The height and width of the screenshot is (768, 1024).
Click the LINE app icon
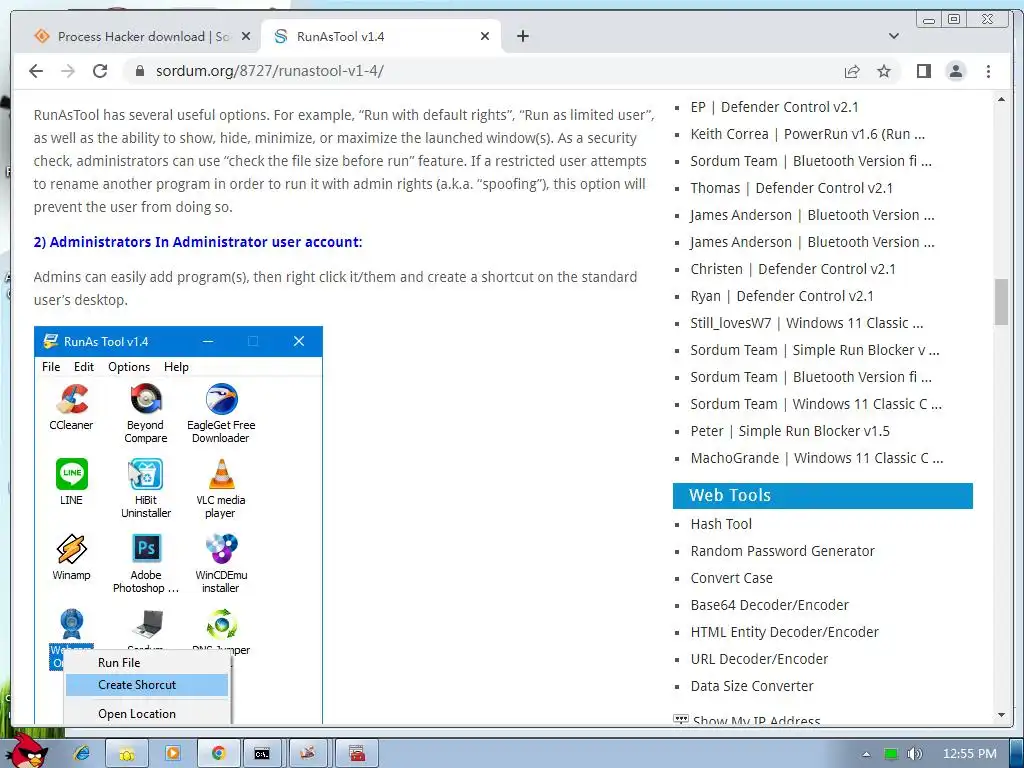(x=71, y=474)
